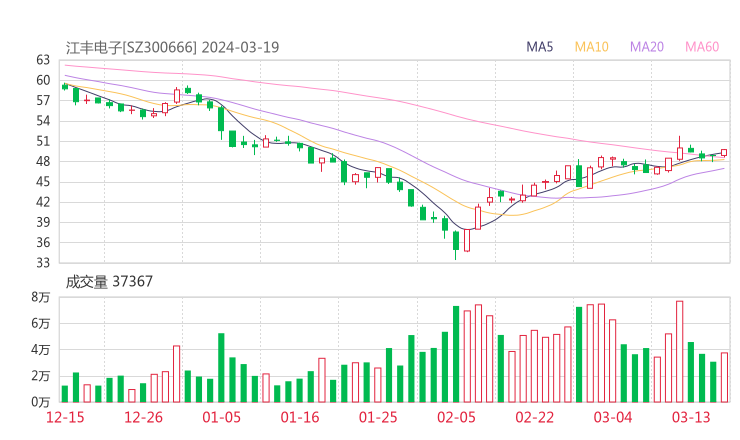Click the 57 price axis label
The image size is (740, 440).
click(43, 101)
